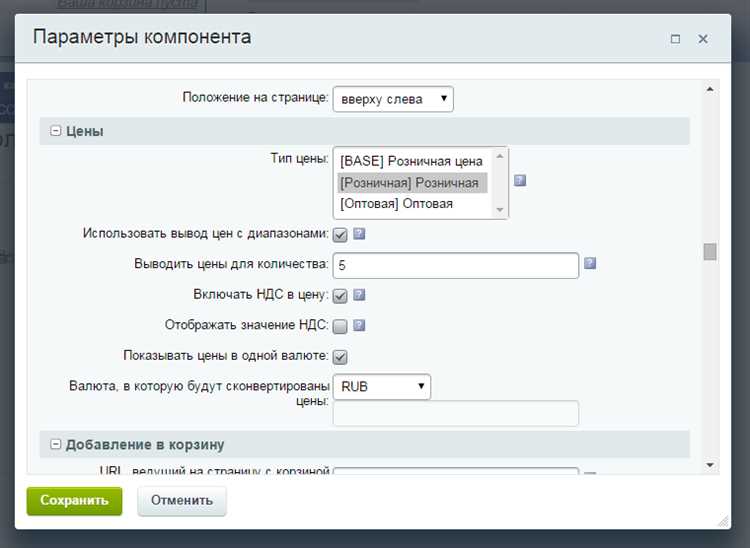The image size is (750, 548).
Task: Collapse the Добавление в корзину section
Action: click(x=55, y=444)
